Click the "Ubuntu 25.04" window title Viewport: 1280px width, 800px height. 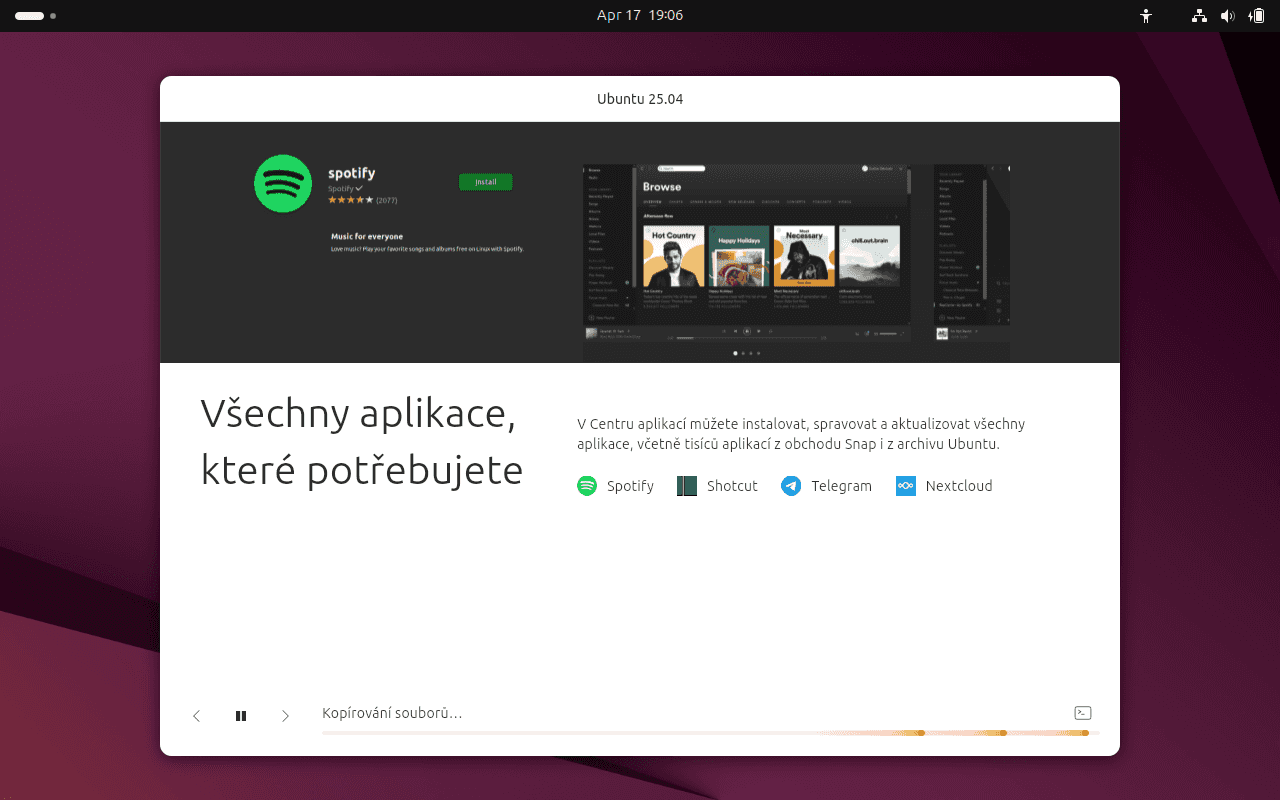(x=640, y=99)
